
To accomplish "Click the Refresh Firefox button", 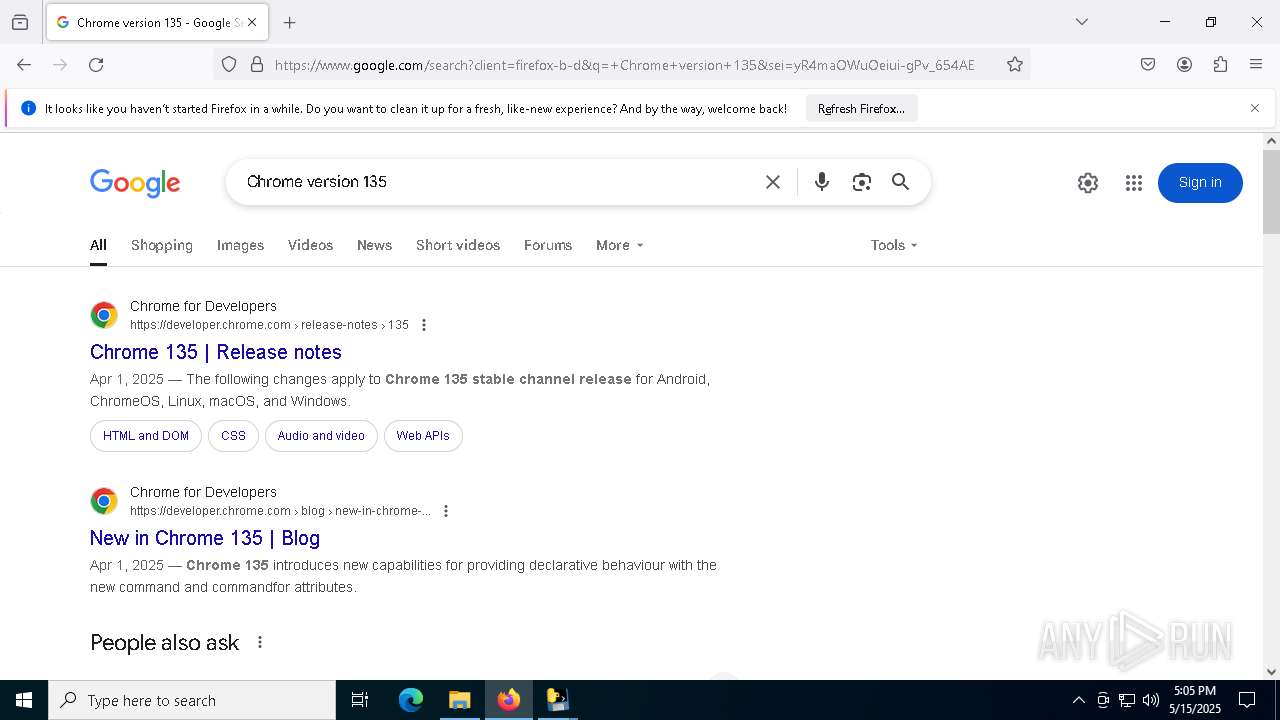I will pos(861,108).
